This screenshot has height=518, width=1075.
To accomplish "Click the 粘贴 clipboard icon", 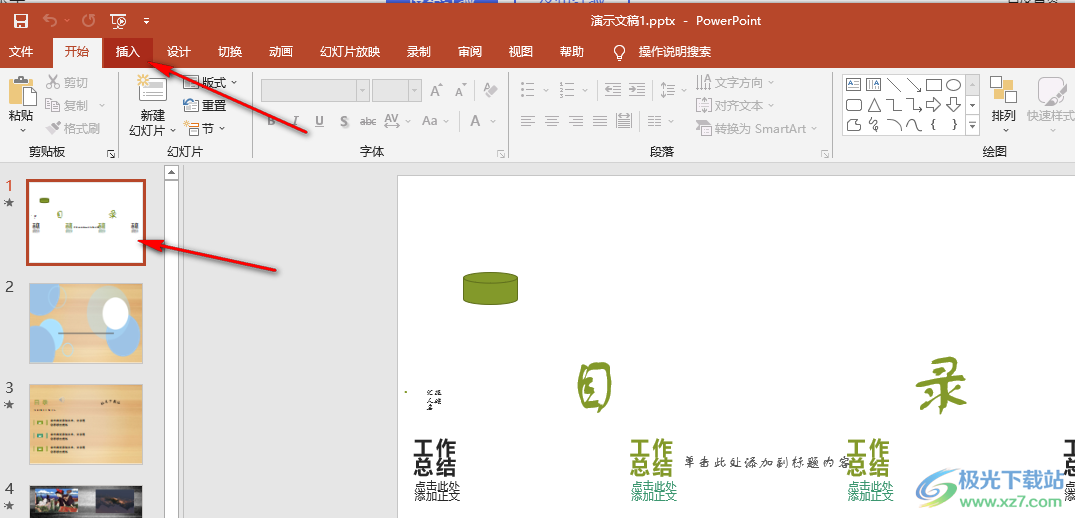I will [21, 91].
